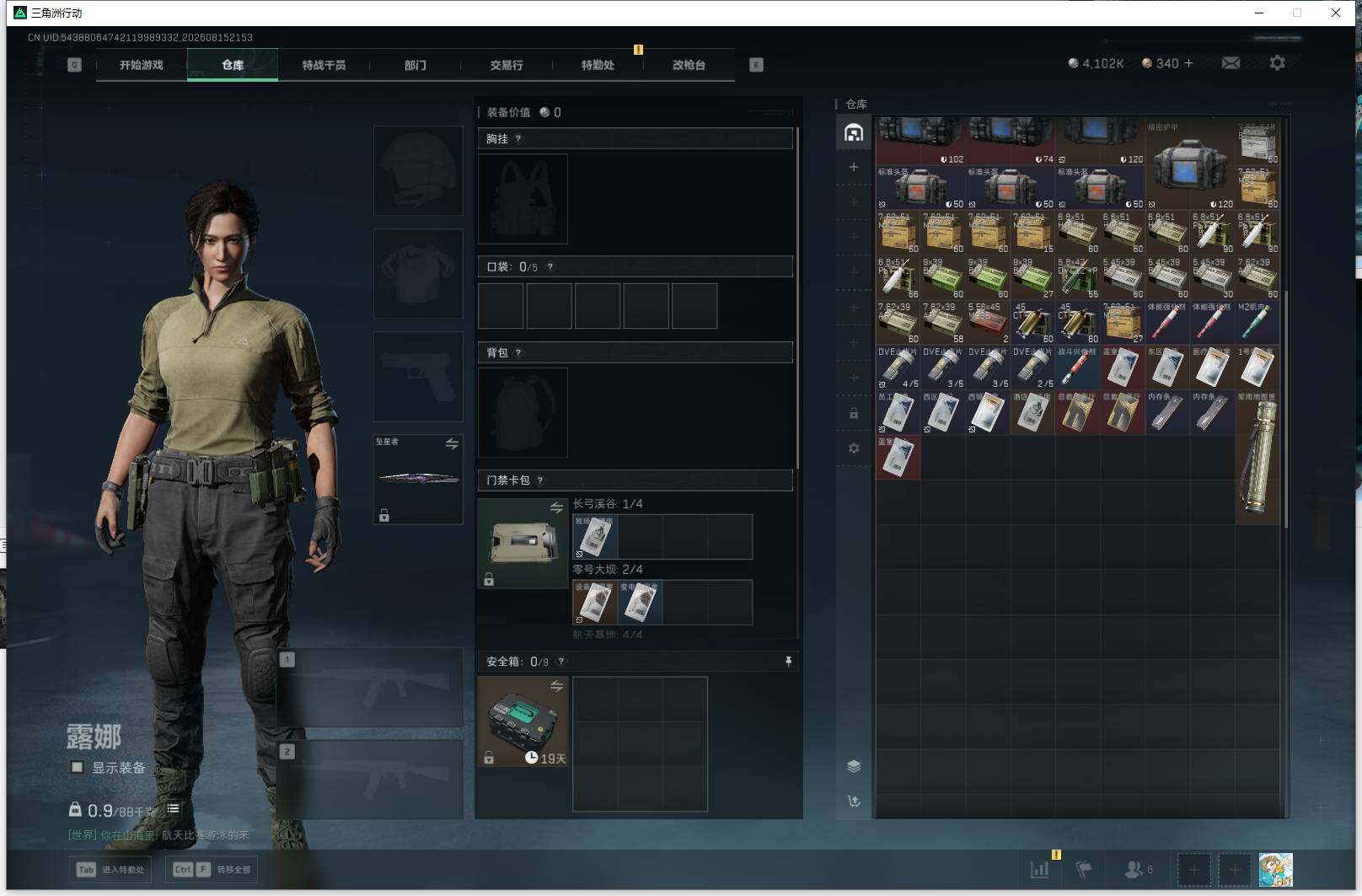Viewport: 1362px width, 896px height.
Task: Select the 5.56x45 ammo box with 2 rounds
Action: 987,322
